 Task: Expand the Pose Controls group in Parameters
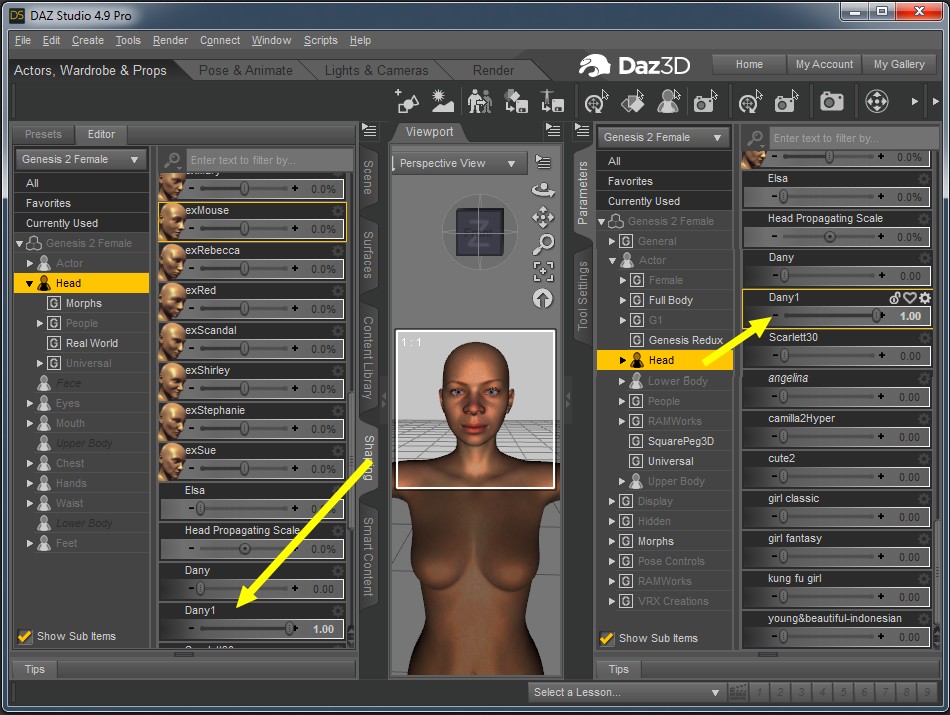612,561
